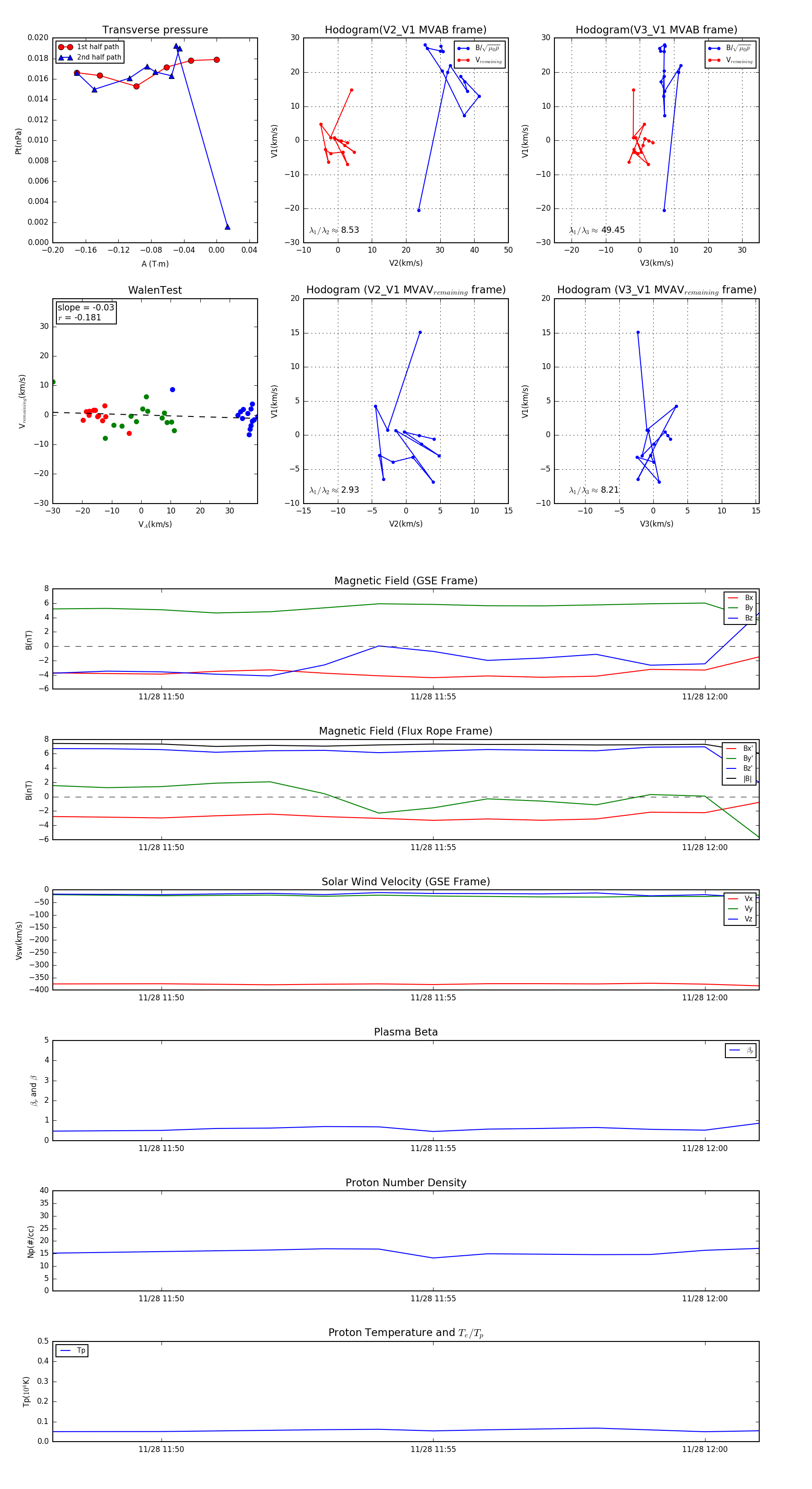Select the βp legend entry in Plasma Beta plot
Screen dimensions: 812x1489
click(741, 1050)
